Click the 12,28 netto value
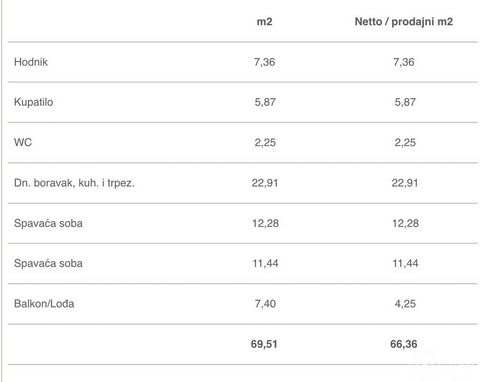The height and width of the screenshot is (382, 480). 405,223
